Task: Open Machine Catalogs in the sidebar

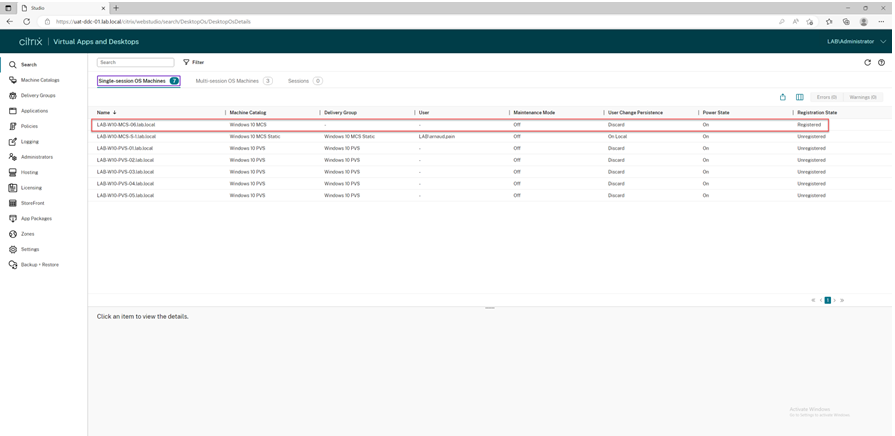Action: pyautogui.click(x=40, y=80)
